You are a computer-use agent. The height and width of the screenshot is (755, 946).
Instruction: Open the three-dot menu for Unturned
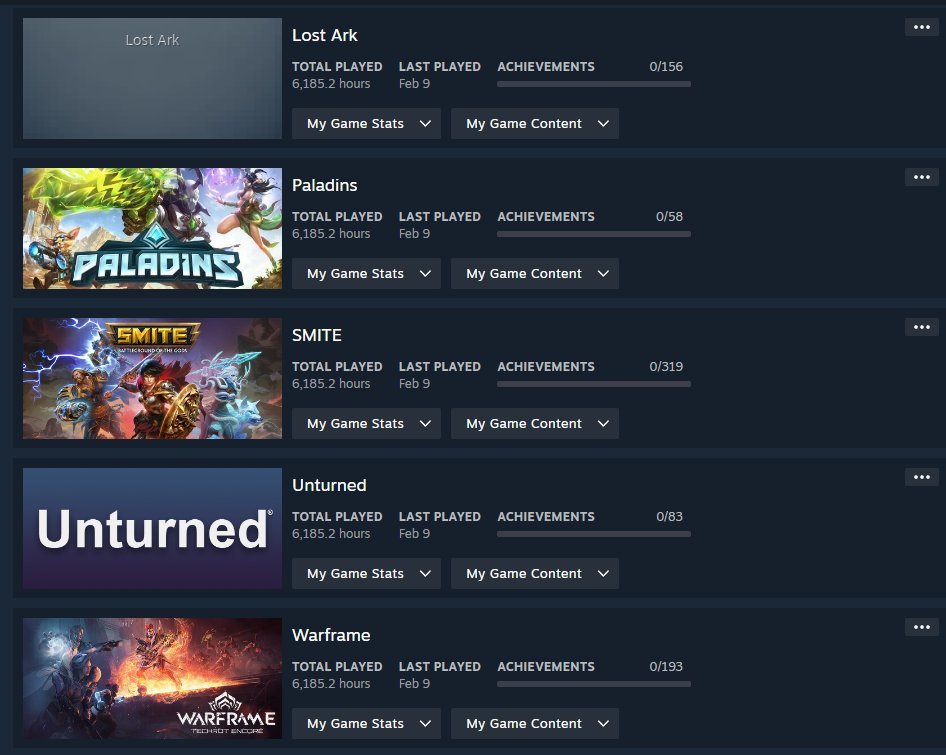(x=921, y=477)
